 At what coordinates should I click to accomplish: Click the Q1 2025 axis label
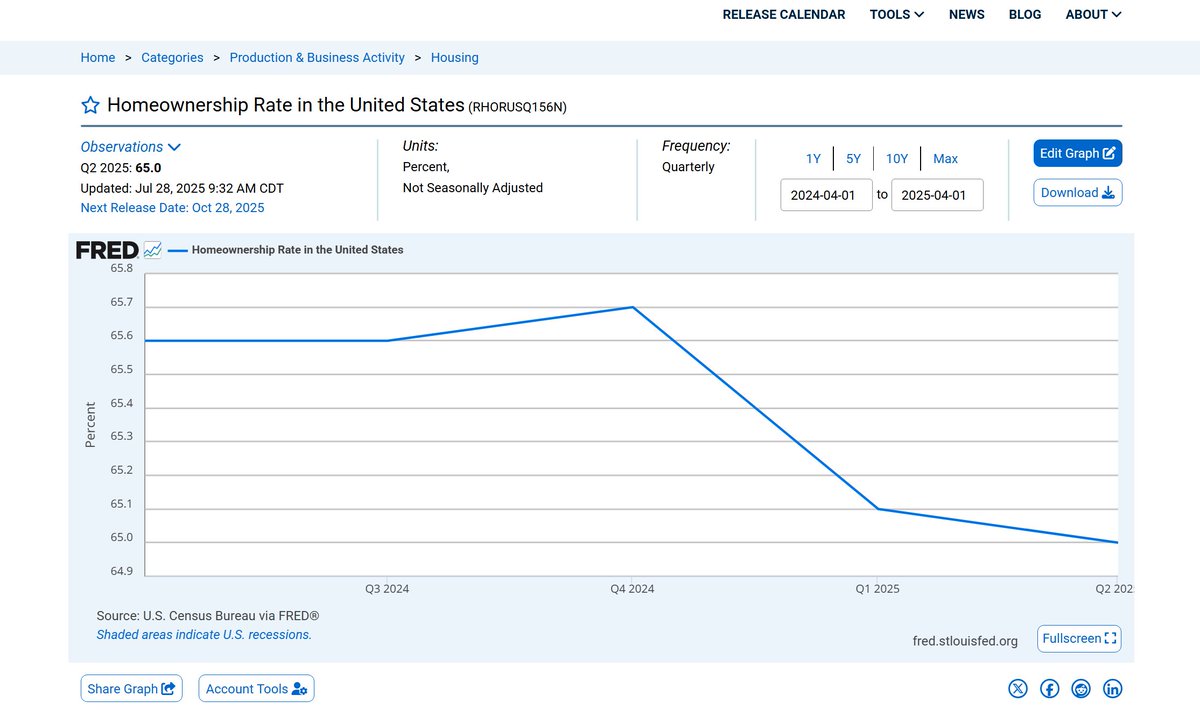tap(877, 589)
